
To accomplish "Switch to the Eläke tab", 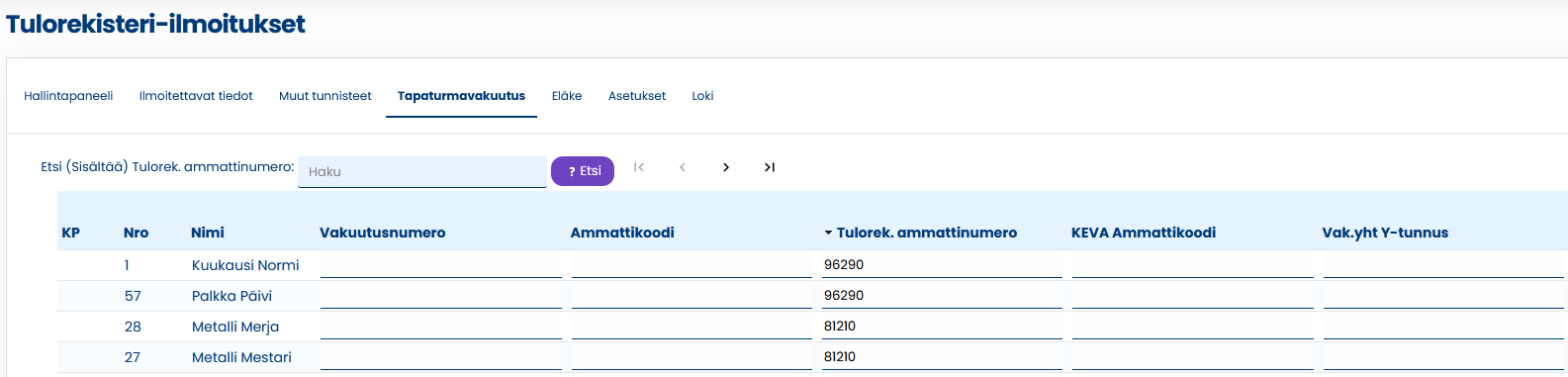I will tap(567, 96).
